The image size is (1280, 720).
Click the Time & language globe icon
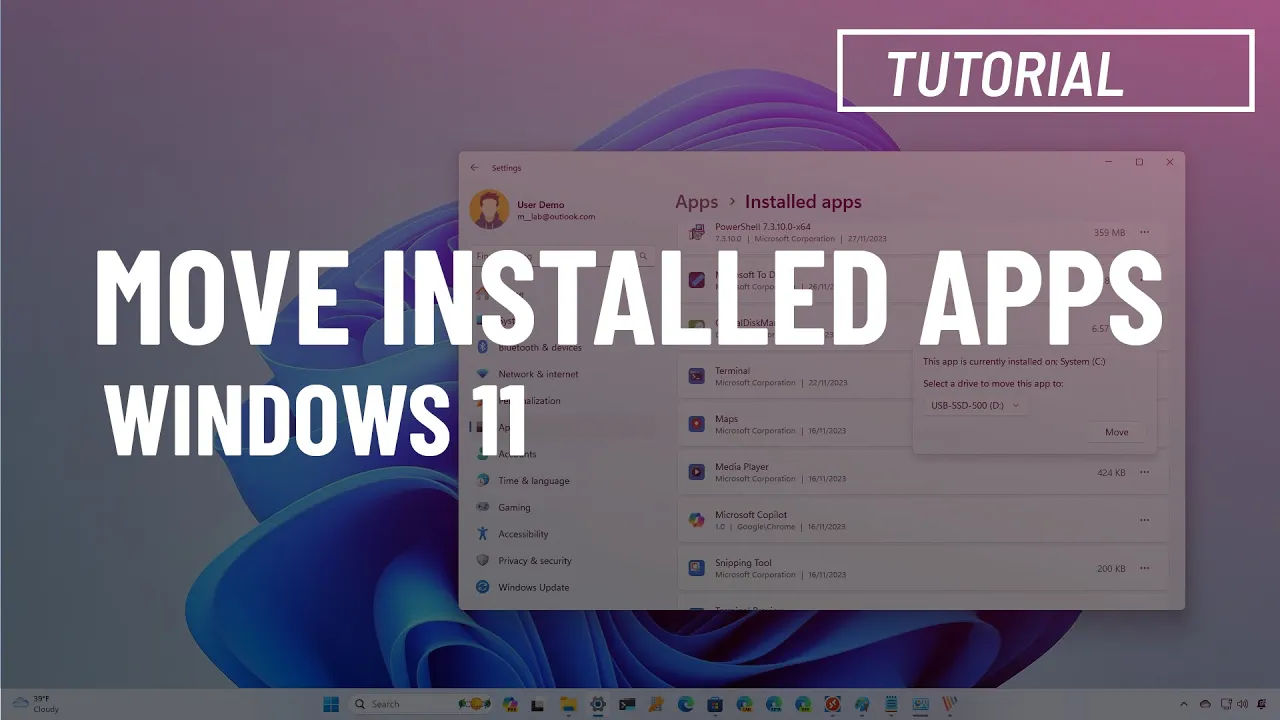coord(483,480)
